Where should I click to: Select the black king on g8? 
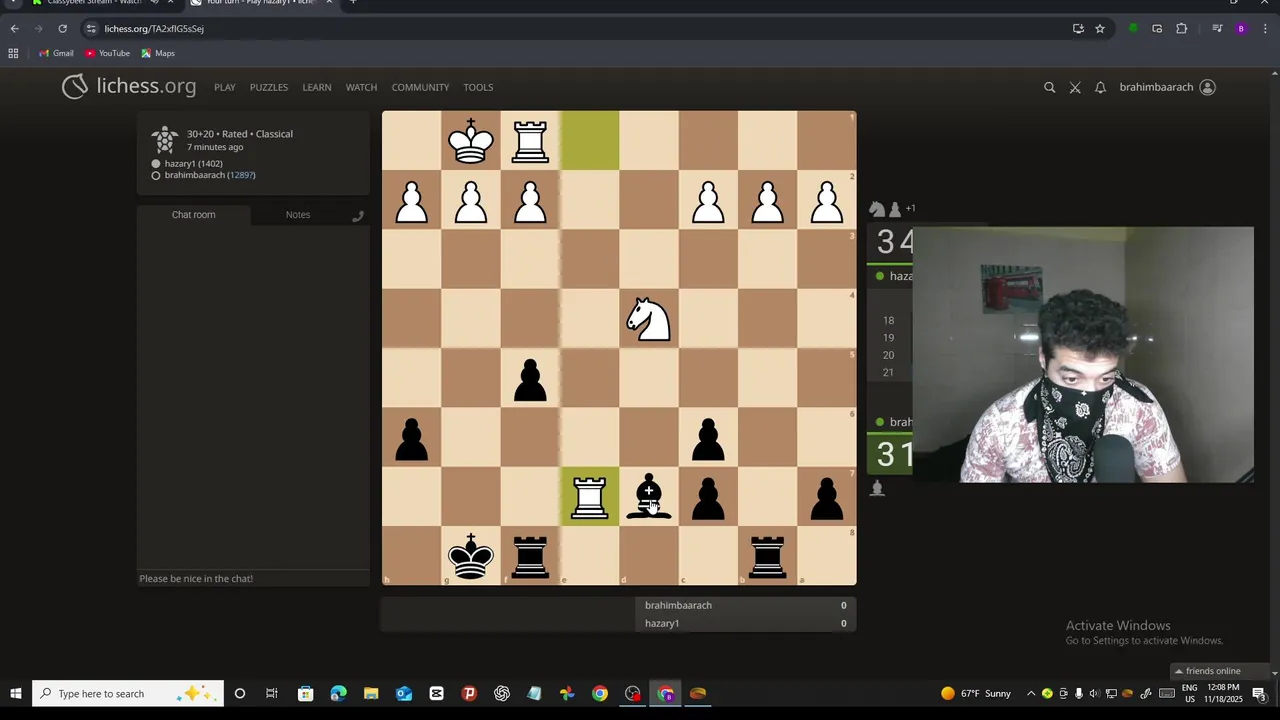click(471, 556)
